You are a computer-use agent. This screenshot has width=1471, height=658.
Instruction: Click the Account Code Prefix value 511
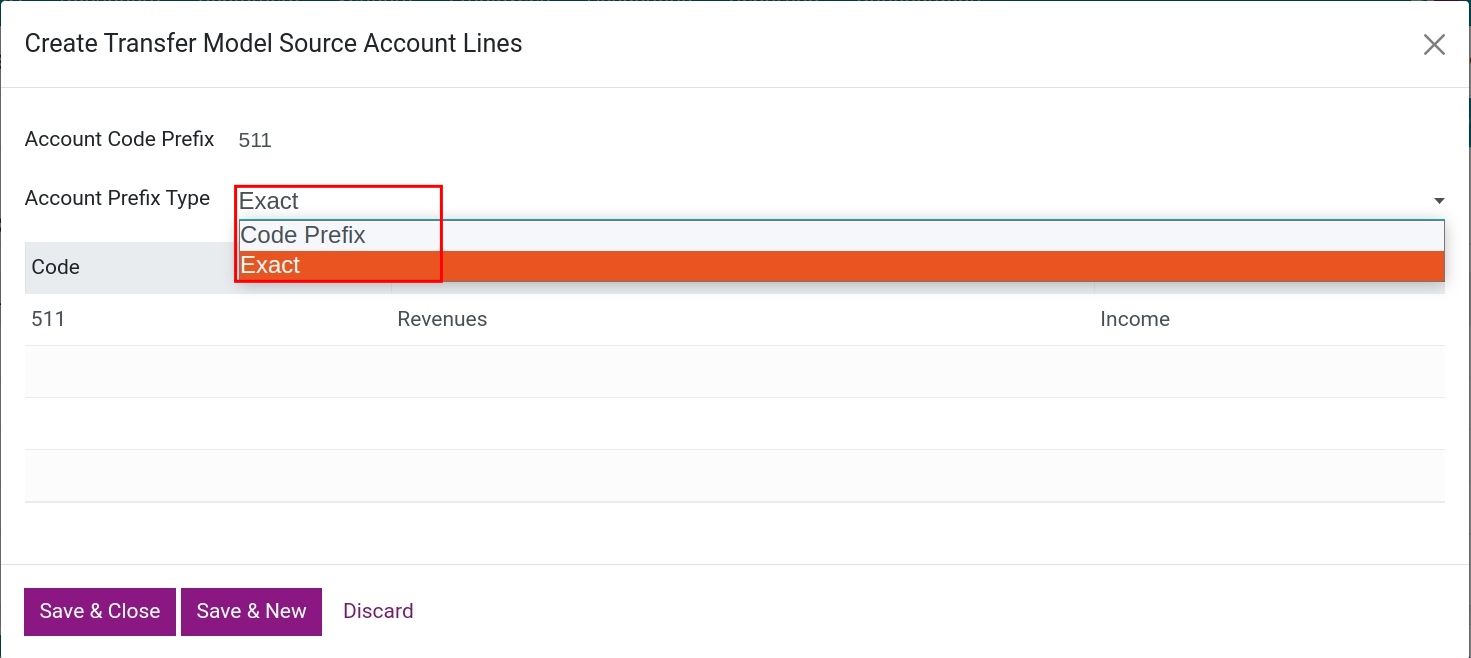point(254,140)
